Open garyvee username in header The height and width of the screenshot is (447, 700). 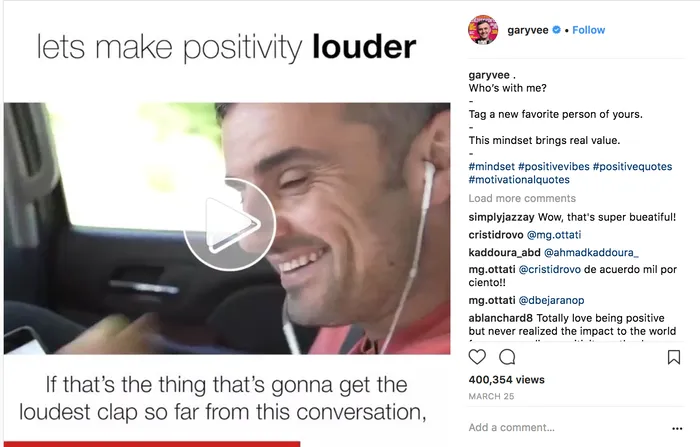coord(528,30)
